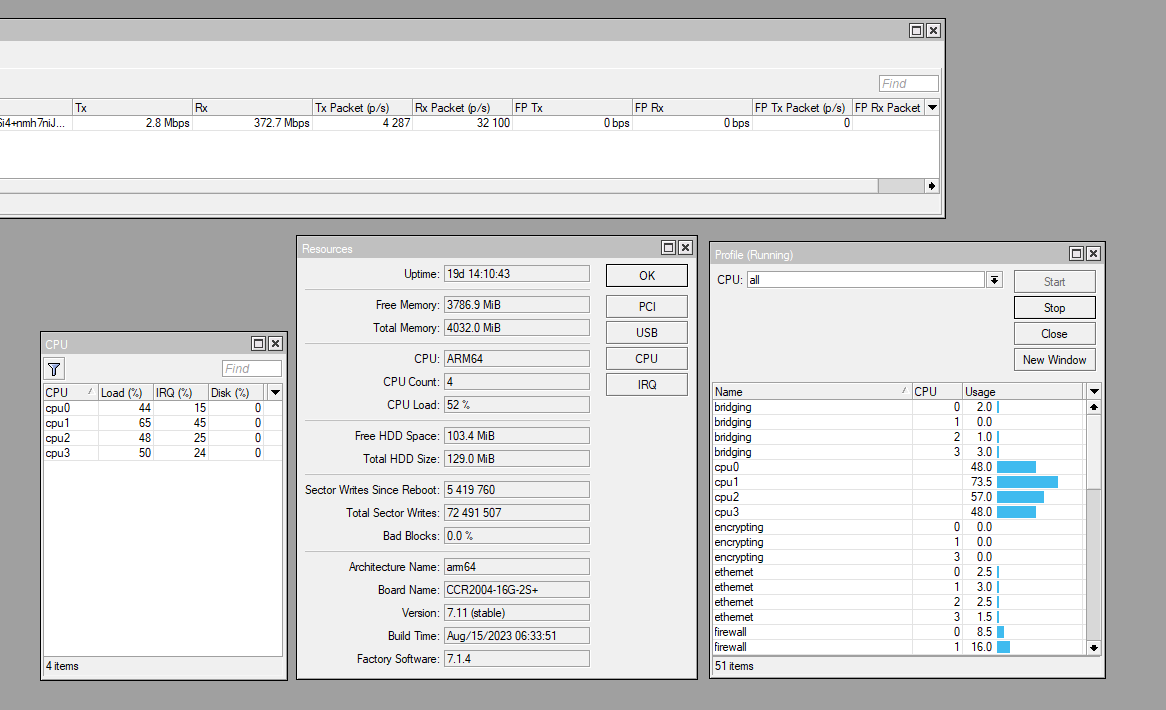This screenshot has height=710, width=1166.
Task: Click the PCI button in Resources
Action: (x=647, y=306)
